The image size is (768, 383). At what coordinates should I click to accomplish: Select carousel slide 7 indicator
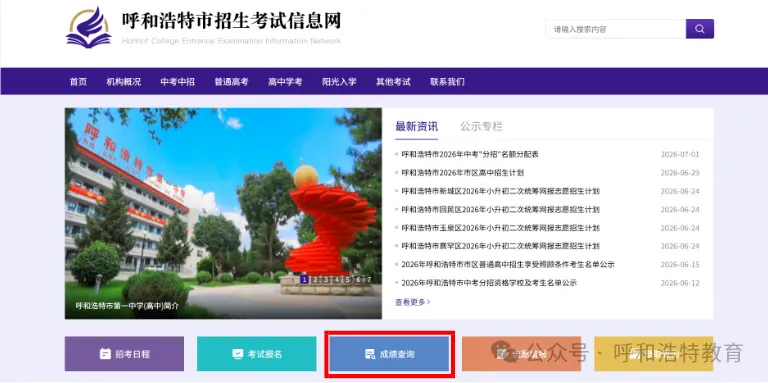[368, 280]
